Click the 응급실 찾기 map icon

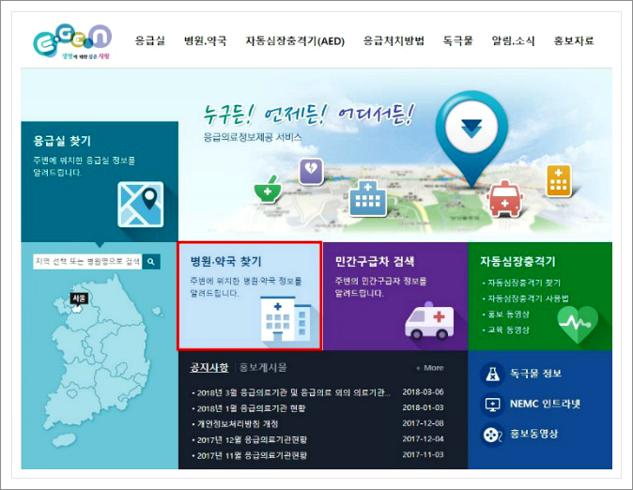pos(140,204)
